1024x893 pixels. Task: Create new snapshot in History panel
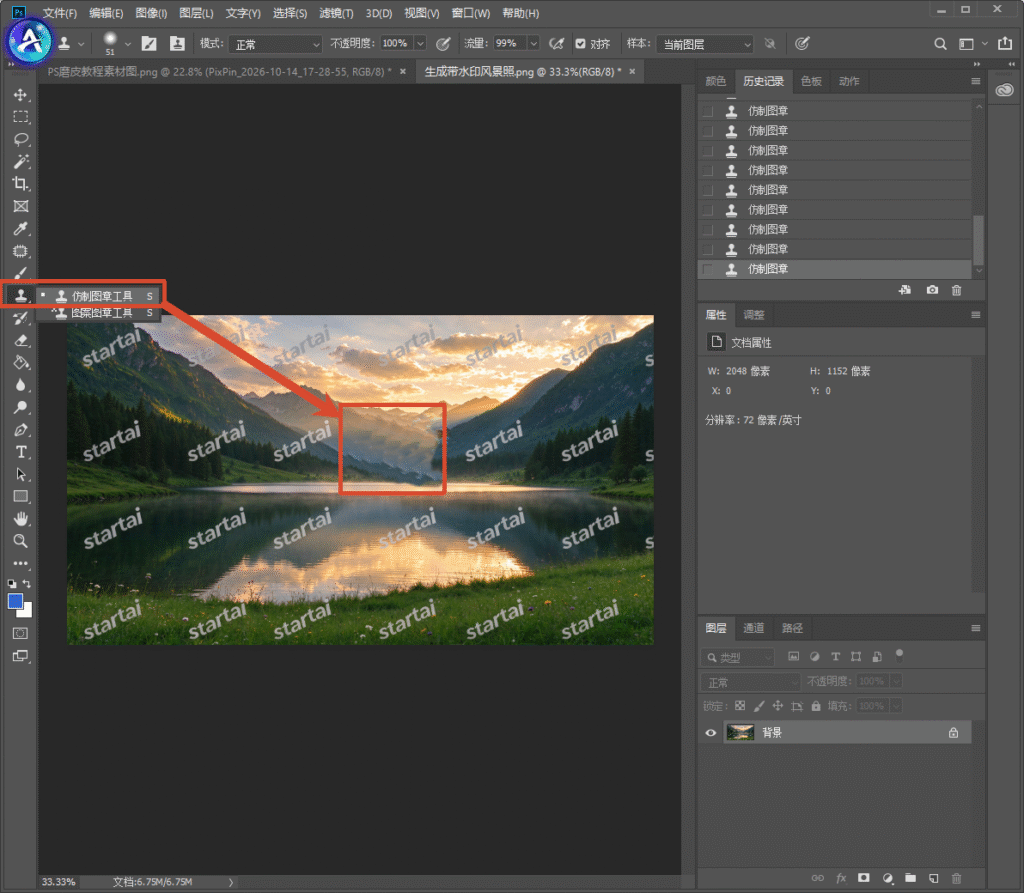[x=932, y=290]
